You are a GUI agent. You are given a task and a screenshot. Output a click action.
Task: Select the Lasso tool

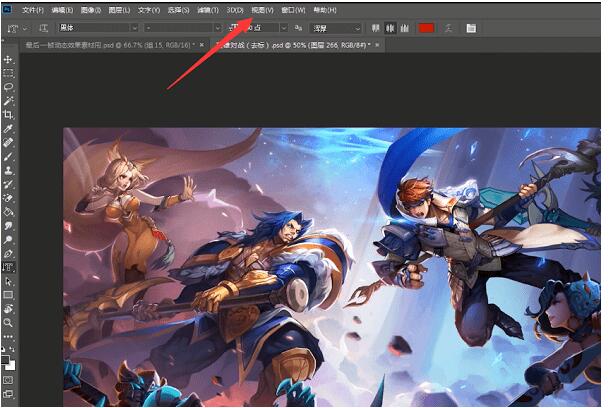(8, 87)
